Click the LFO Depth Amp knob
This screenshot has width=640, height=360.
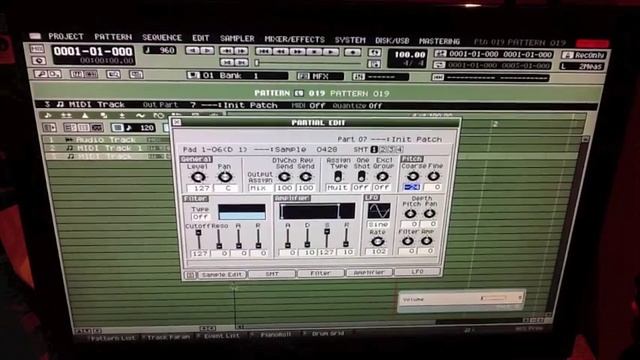(x=427, y=241)
